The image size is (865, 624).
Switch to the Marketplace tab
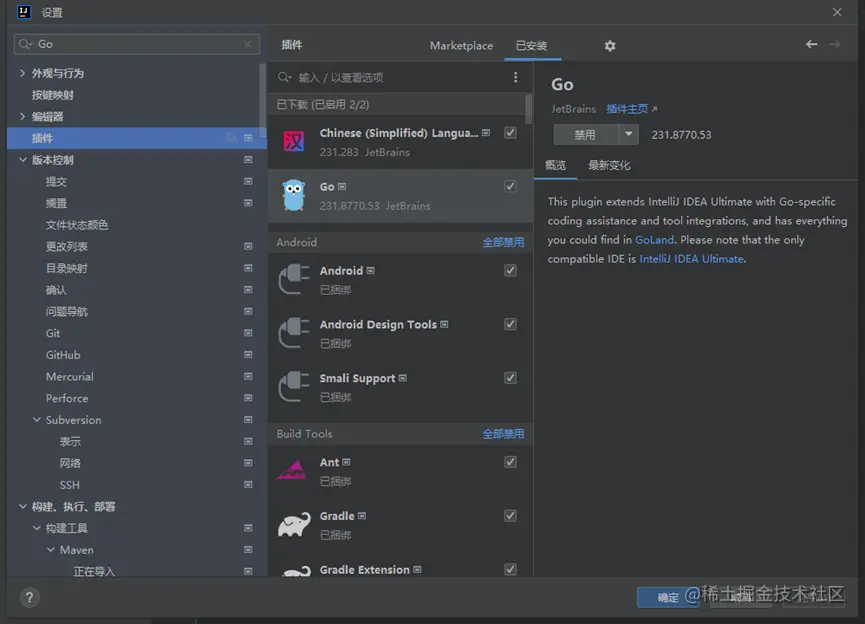pyautogui.click(x=461, y=46)
